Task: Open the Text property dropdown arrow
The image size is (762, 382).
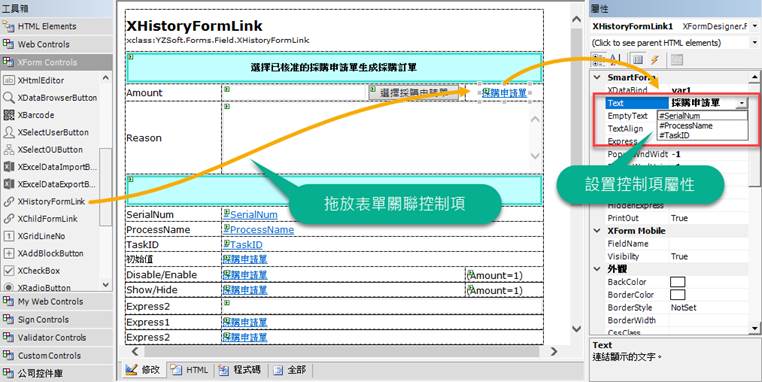Action: [x=742, y=103]
